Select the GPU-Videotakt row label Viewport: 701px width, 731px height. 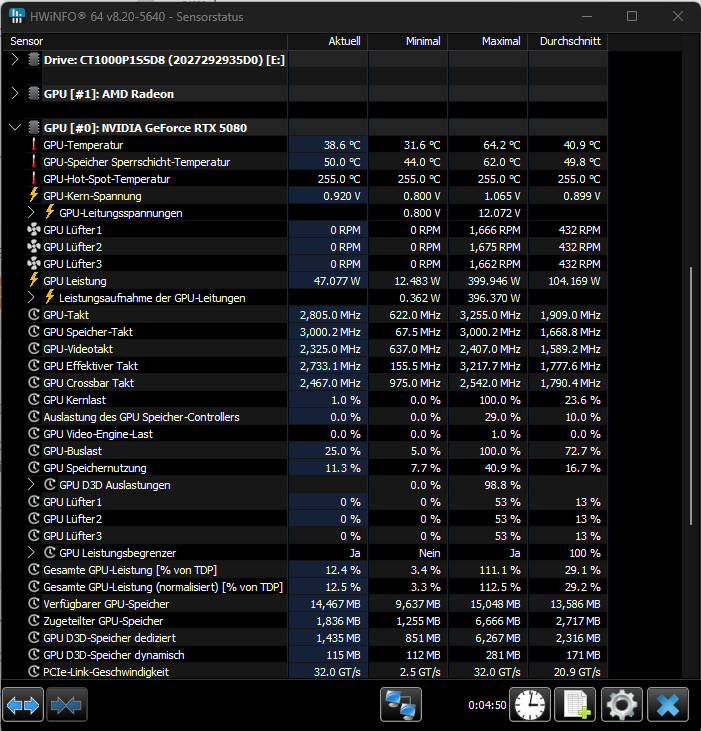pyautogui.click(x=78, y=349)
